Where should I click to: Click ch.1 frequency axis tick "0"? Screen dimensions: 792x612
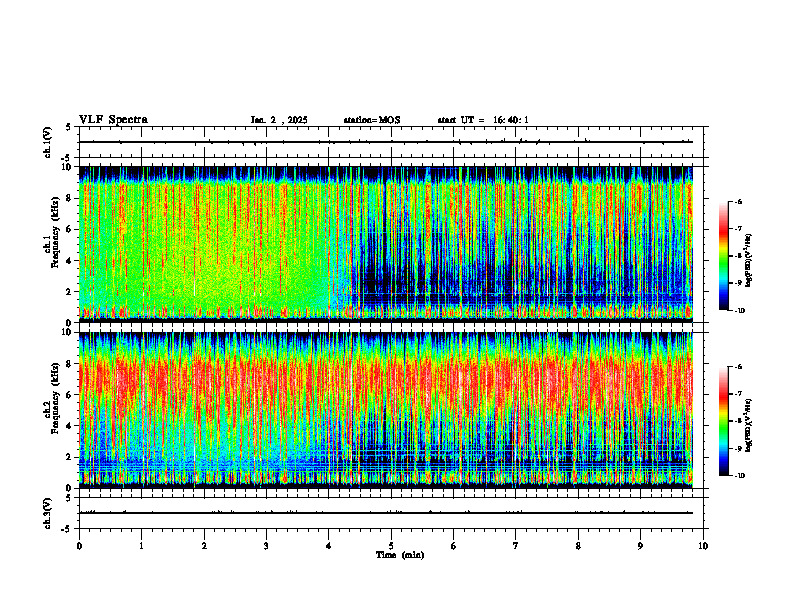69,323
